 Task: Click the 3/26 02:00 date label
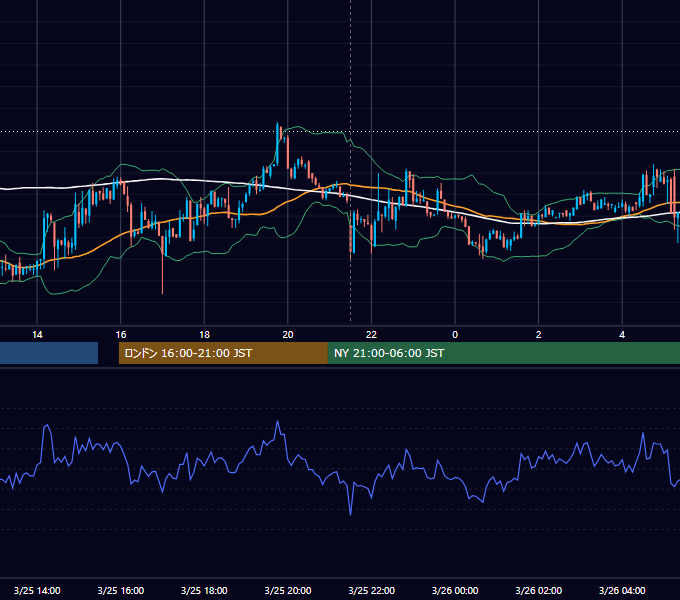click(538, 590)
